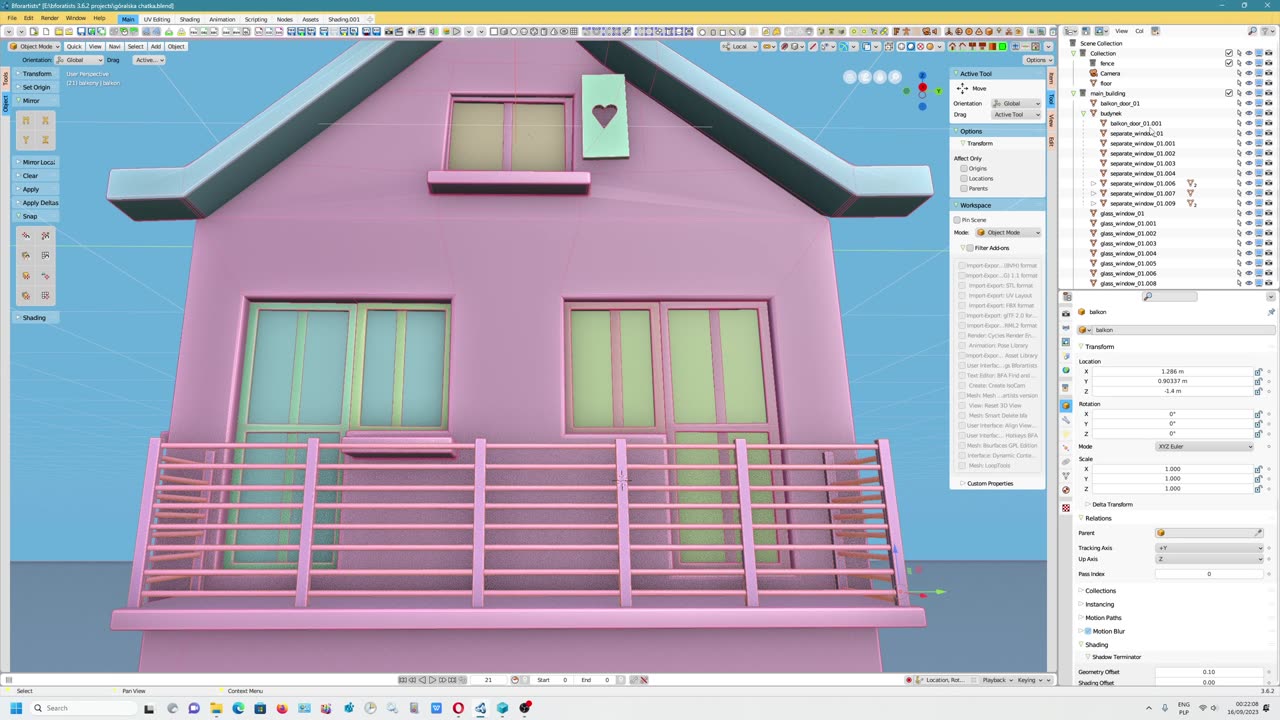Click the Geometry Offset value slider
The height and width of the screenshot is (720, 1280).
(1208, 672)
